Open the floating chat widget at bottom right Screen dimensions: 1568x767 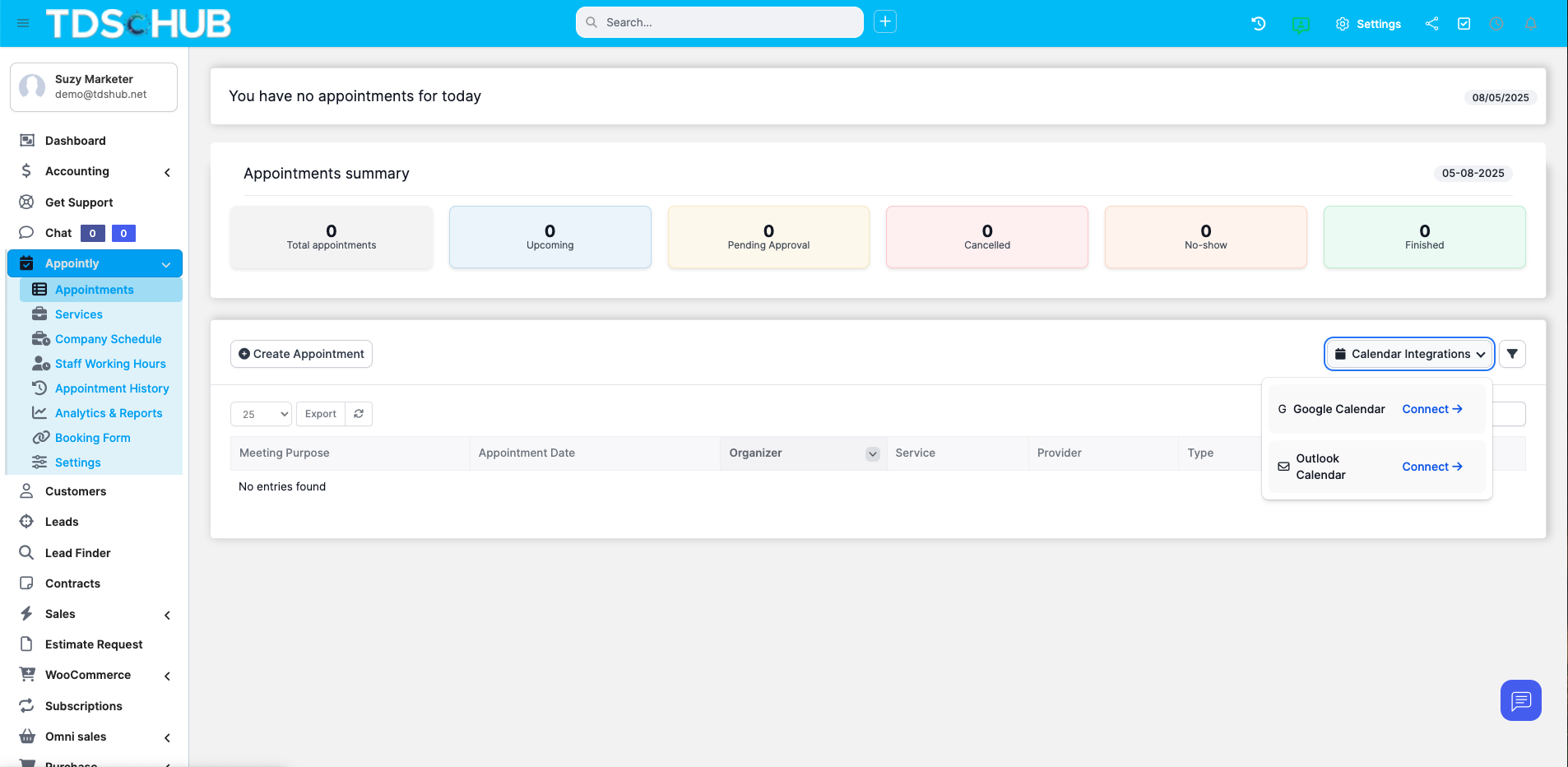click(1520, 700)
